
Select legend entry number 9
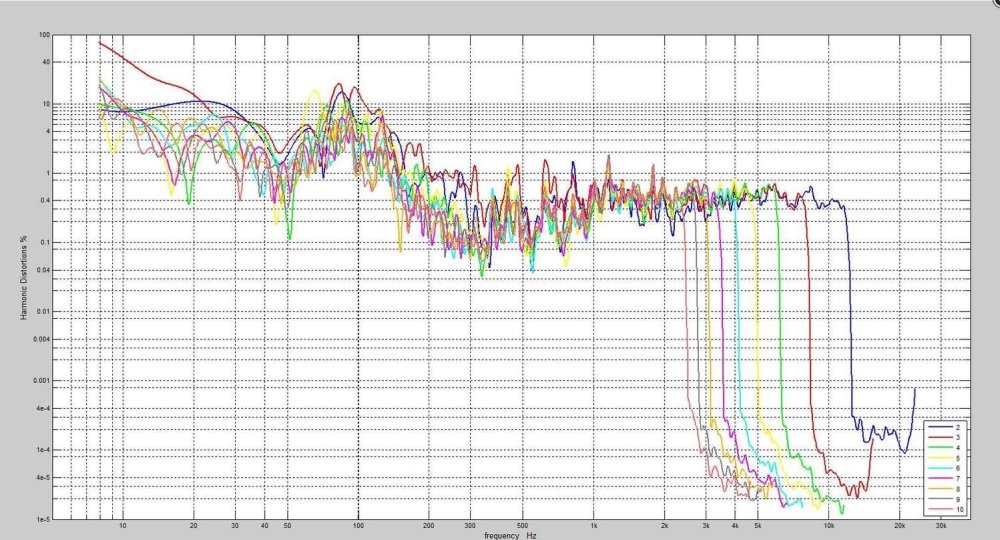(957, 499)
